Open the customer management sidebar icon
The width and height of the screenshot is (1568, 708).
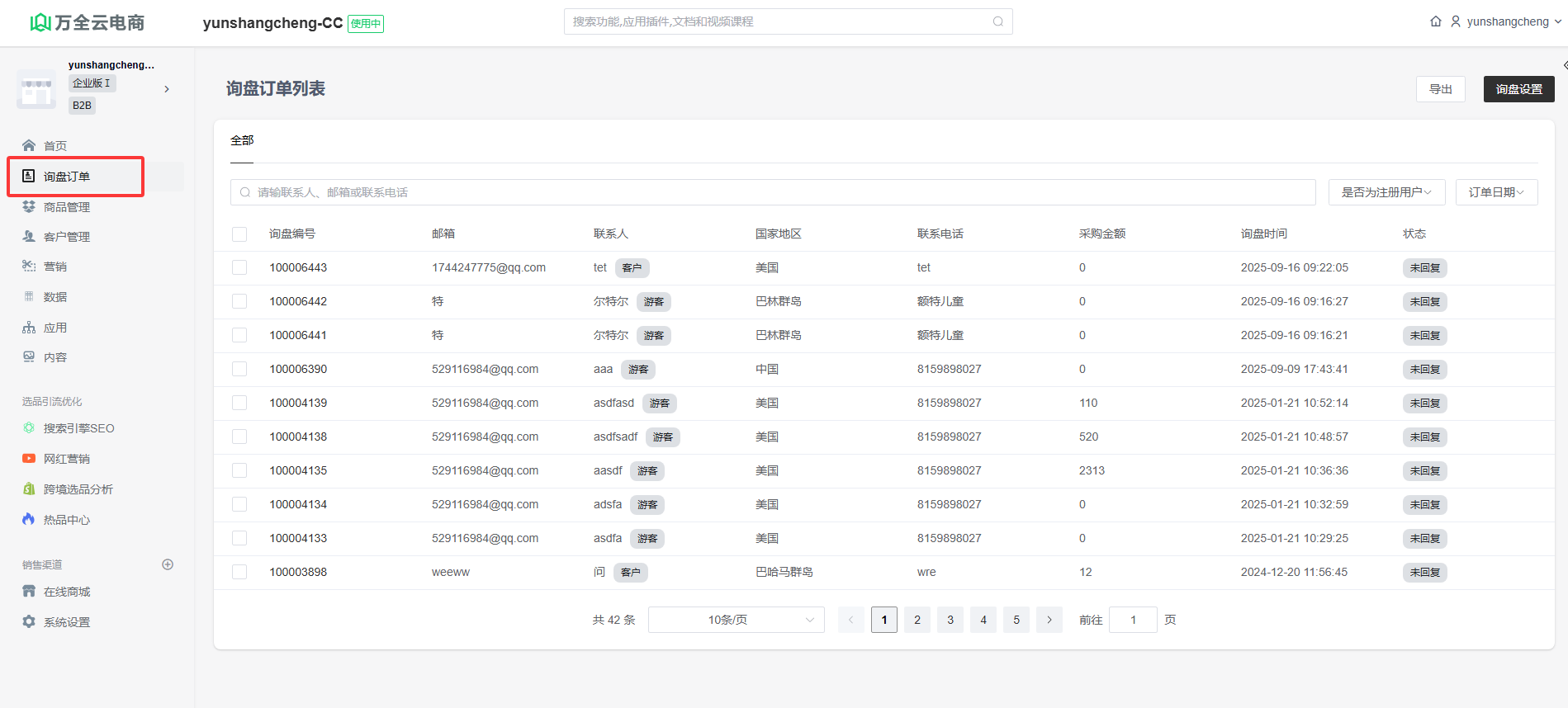pyautogui.click(x=29, y=237)
